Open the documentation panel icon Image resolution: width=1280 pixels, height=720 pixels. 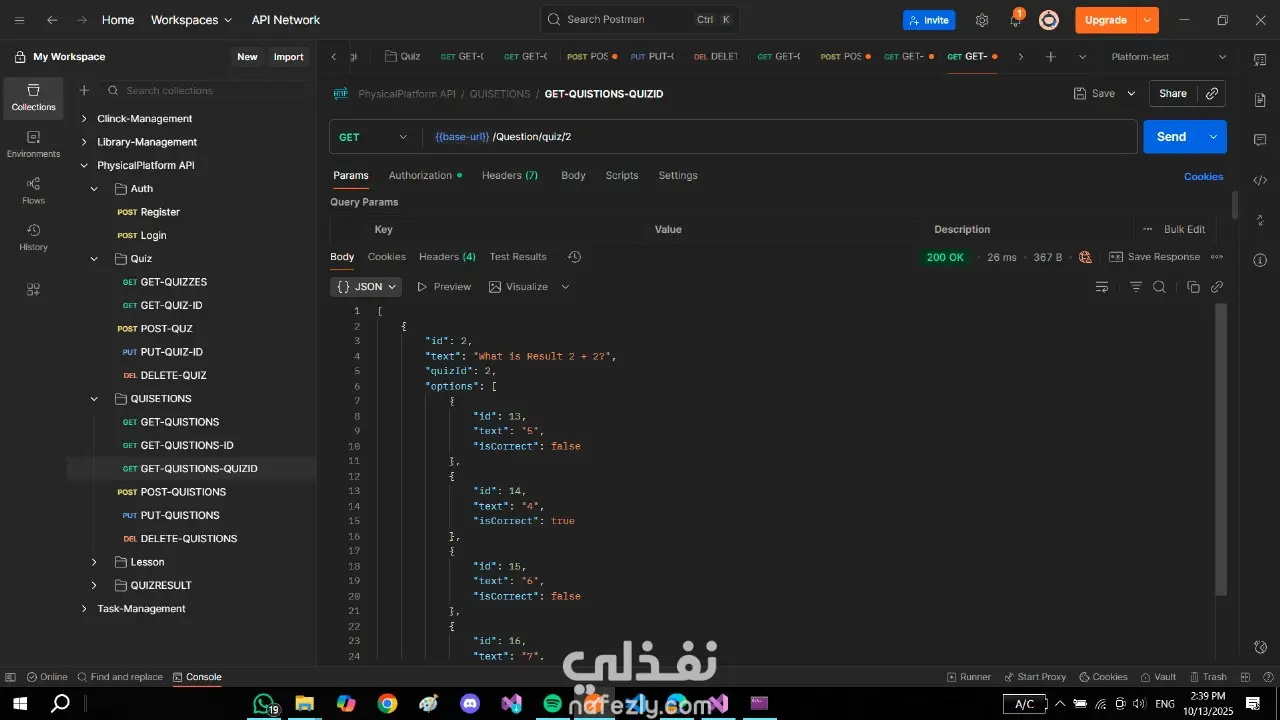coord(1260,100)
